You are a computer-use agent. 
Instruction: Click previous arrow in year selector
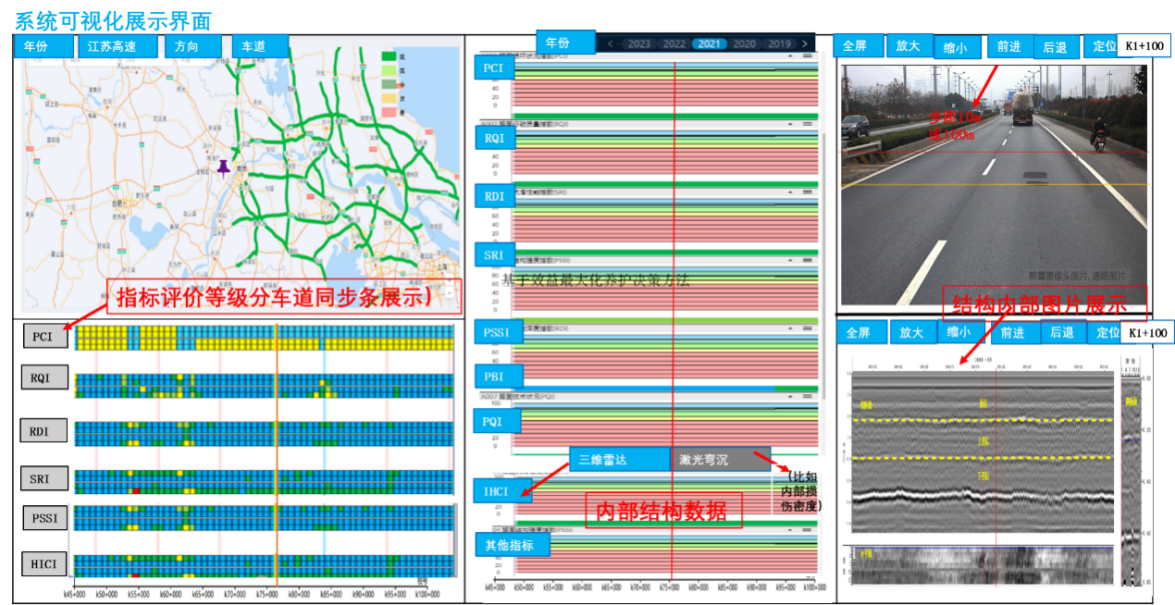click(x=610, y=44)
